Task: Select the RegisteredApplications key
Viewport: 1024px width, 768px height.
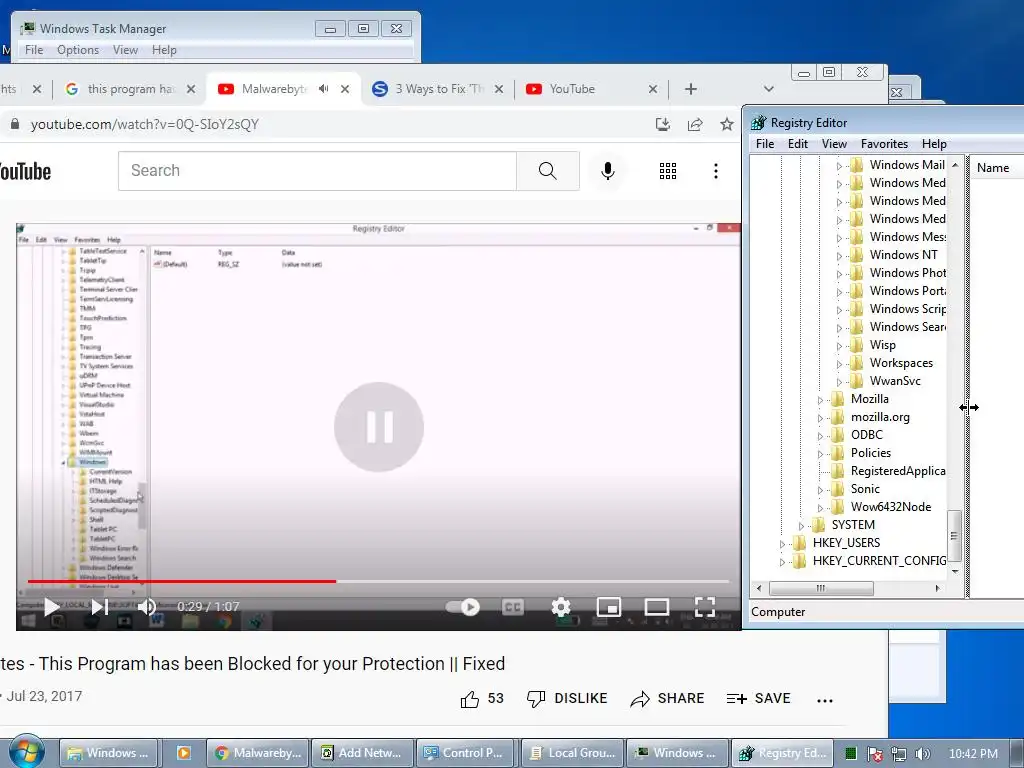Action: coord(898,471)
